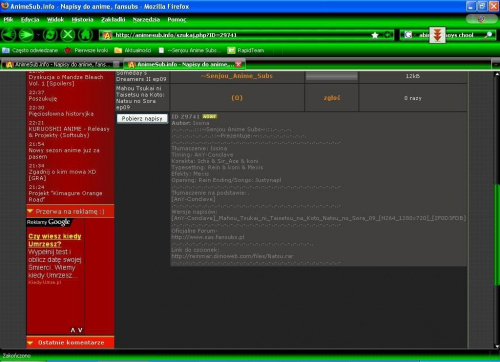Open the Plik menu

tap(8, 19)
